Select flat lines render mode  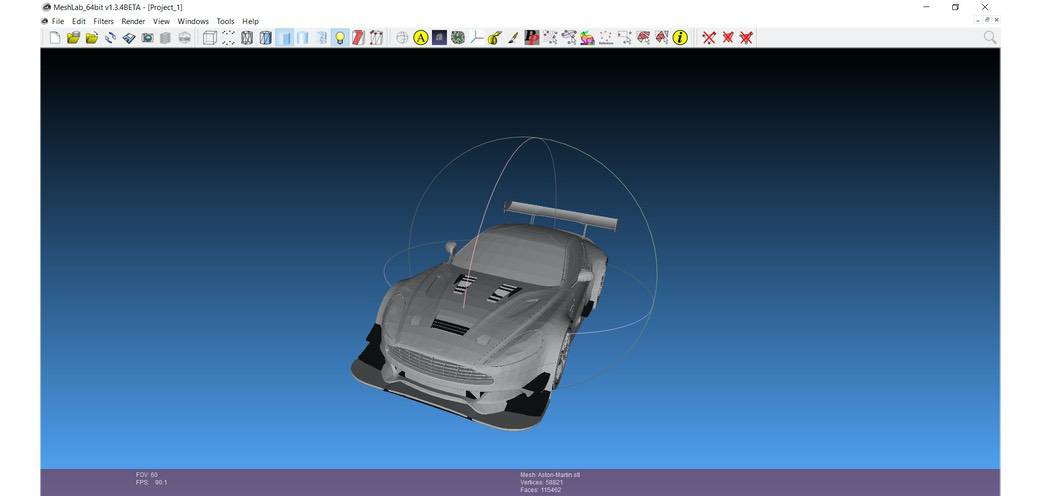point(285,38)
